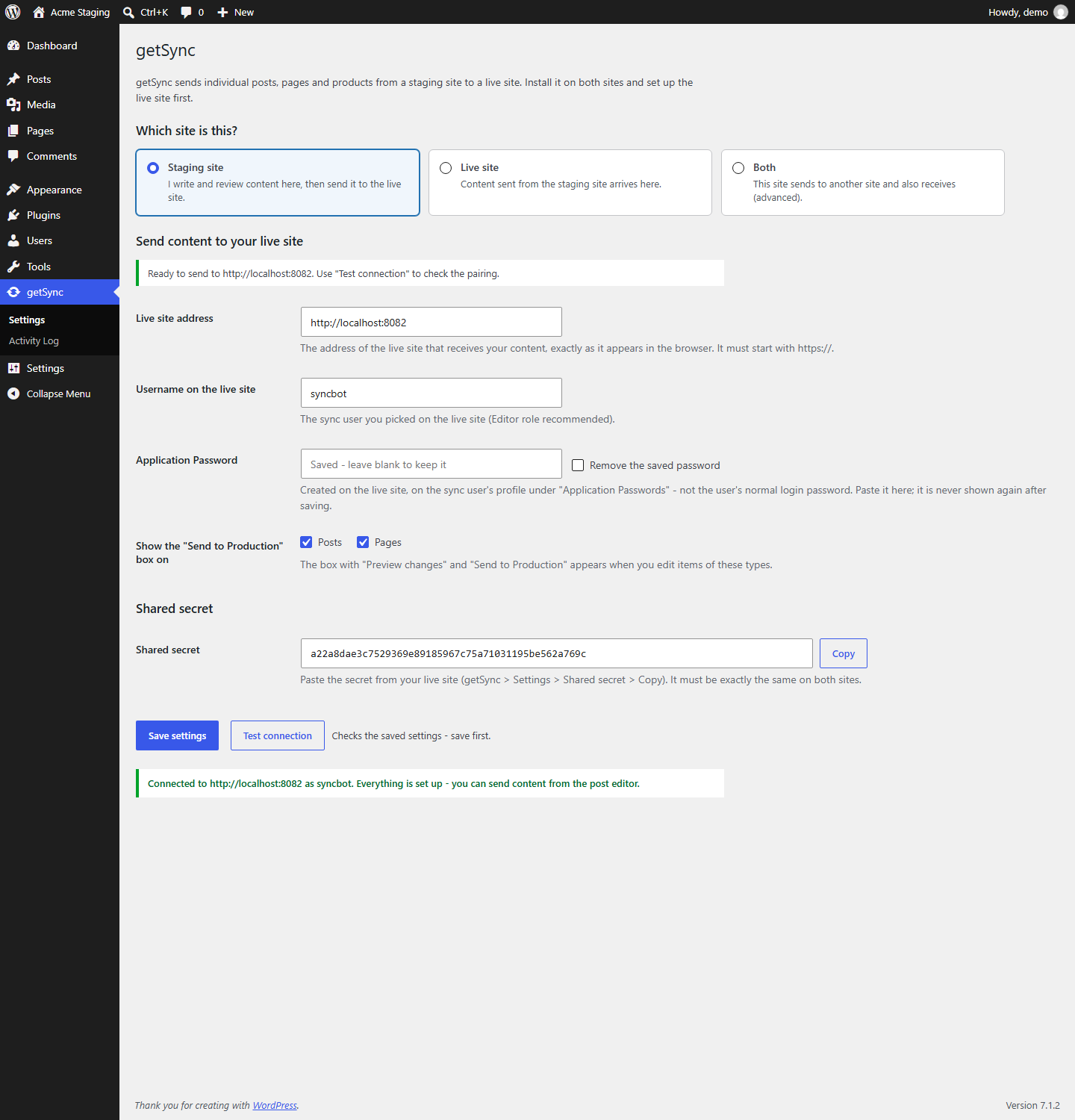Click the getSync sync icon

tap(13, 292)
